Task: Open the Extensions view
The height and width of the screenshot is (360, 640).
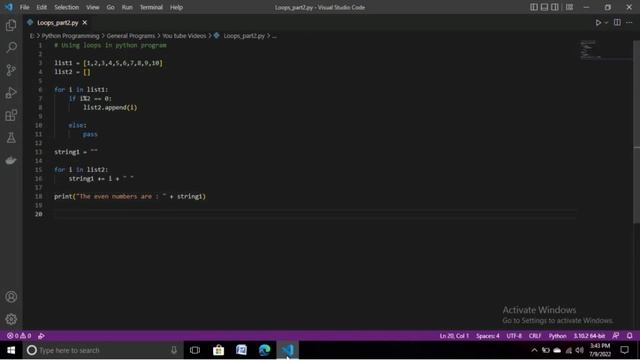Action: [11, 115]
